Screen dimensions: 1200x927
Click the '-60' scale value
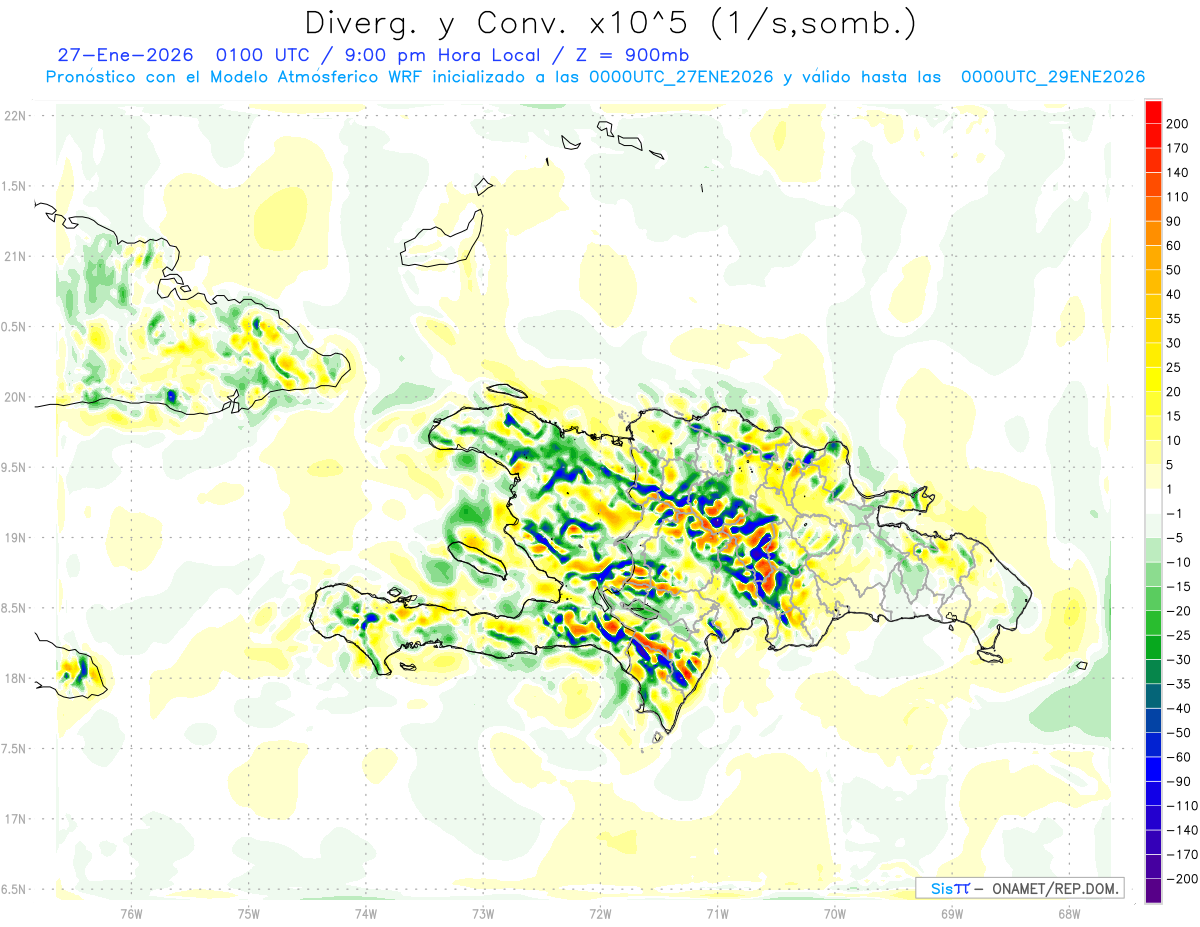pos(1179,757)
